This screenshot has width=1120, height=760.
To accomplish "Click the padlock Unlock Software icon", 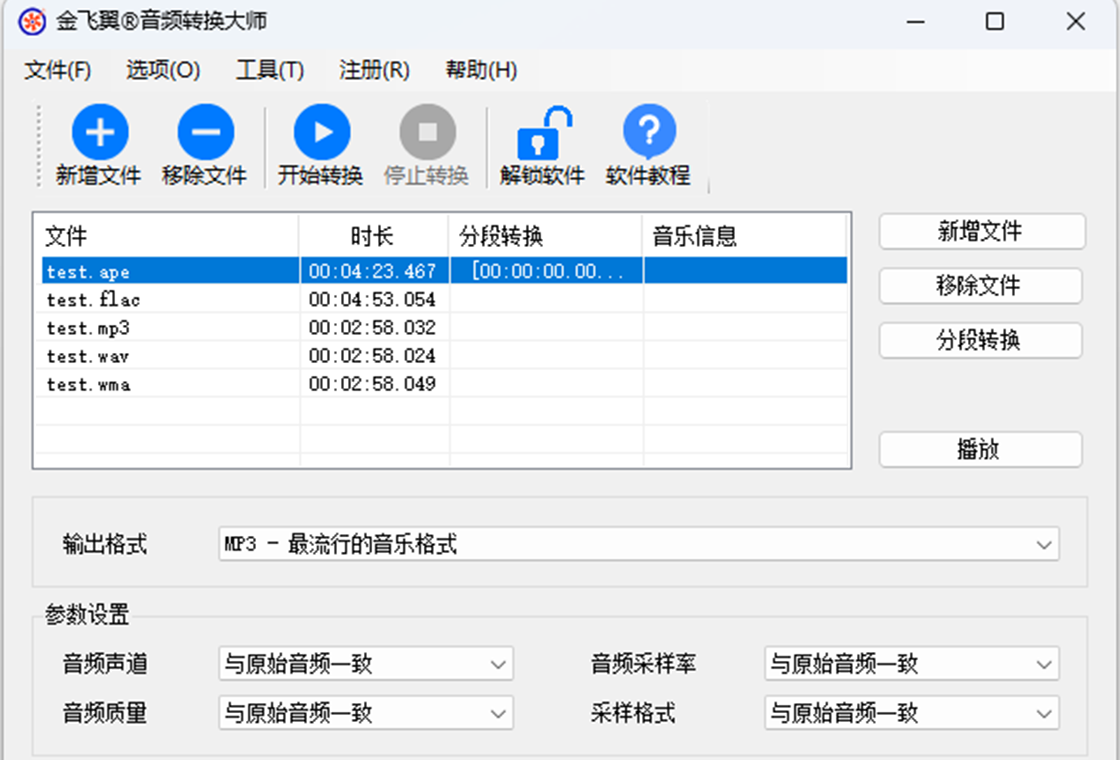I will tap(544, 133).
